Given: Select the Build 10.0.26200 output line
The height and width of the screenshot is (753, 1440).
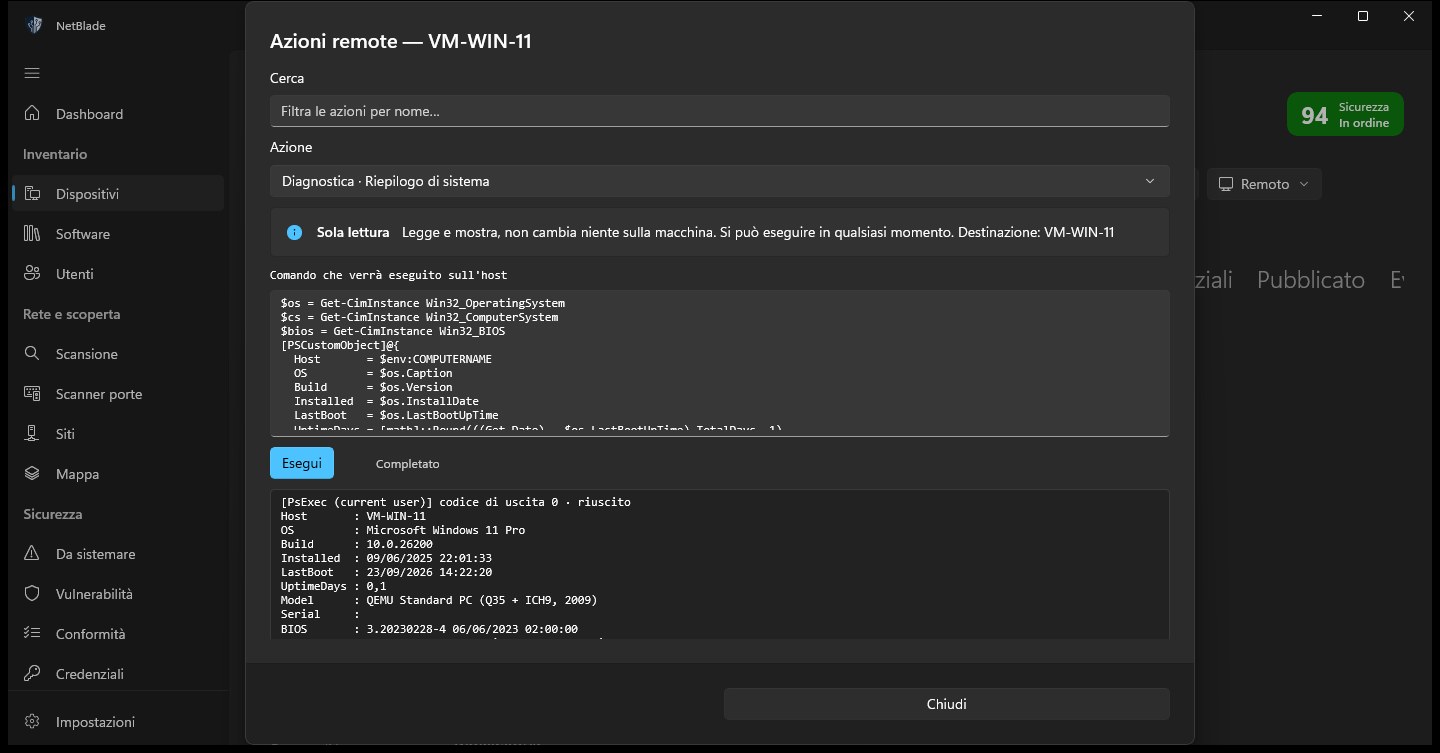Looking at the screenshot, I should pos(357,544).
